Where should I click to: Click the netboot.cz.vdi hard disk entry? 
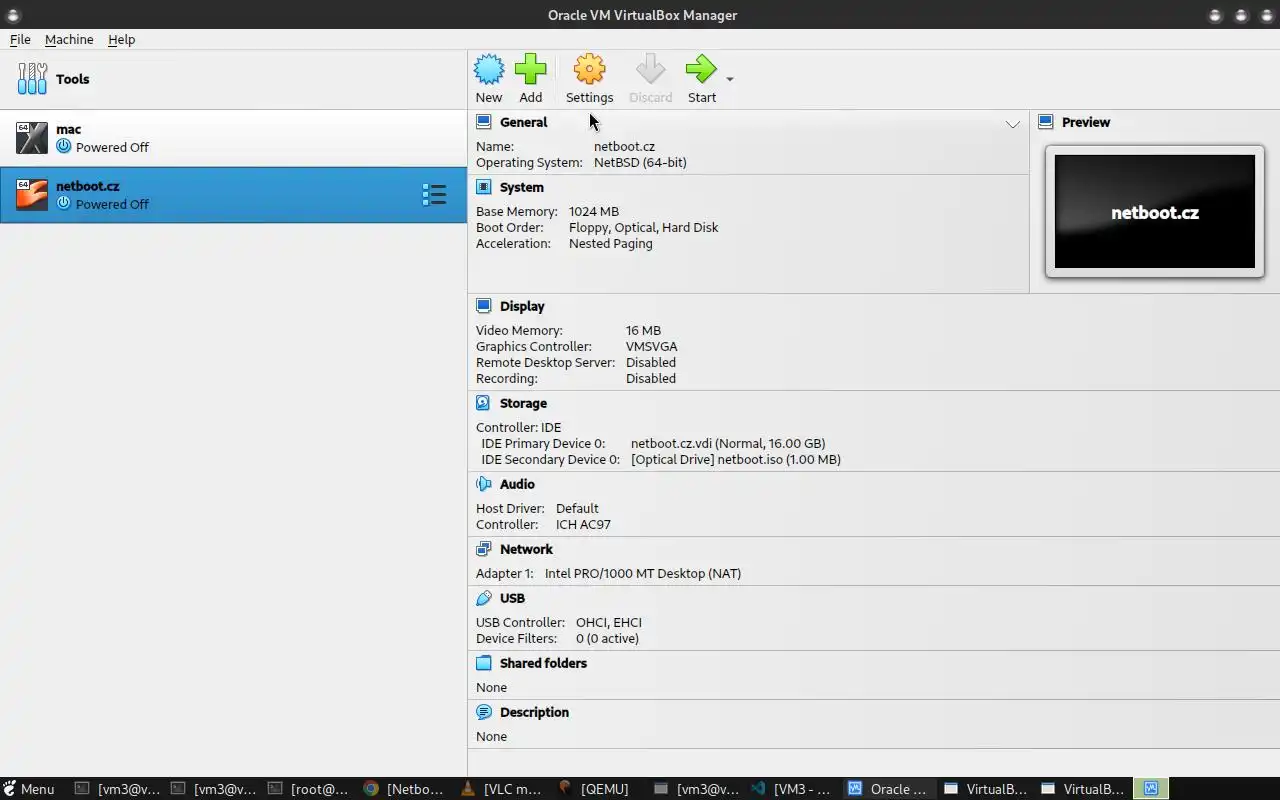pos(728,443)
